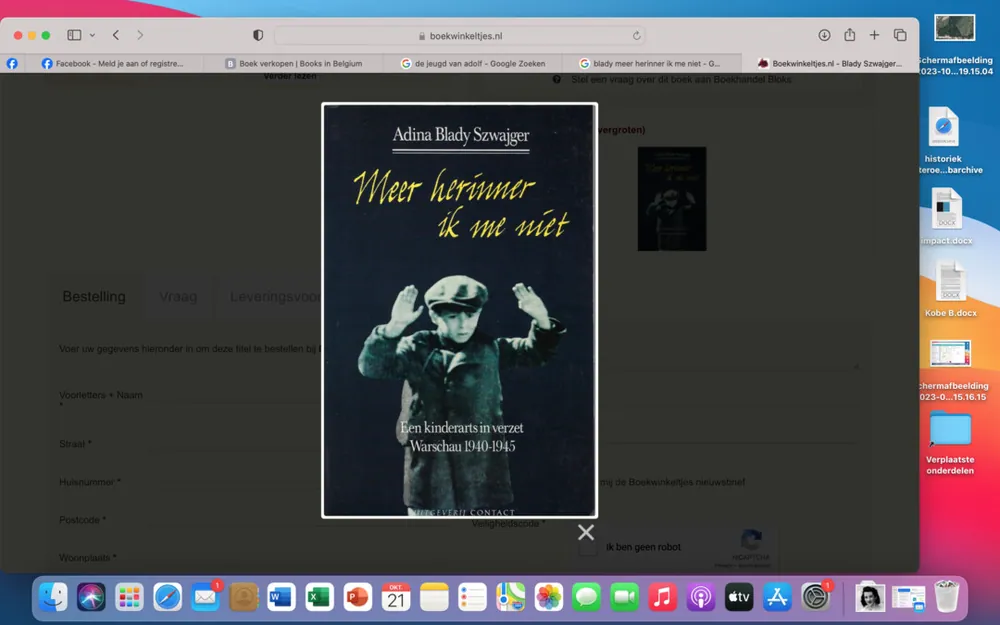Click the enlarged Meer herinner ik me niet cover

click(x=459, y=310)
